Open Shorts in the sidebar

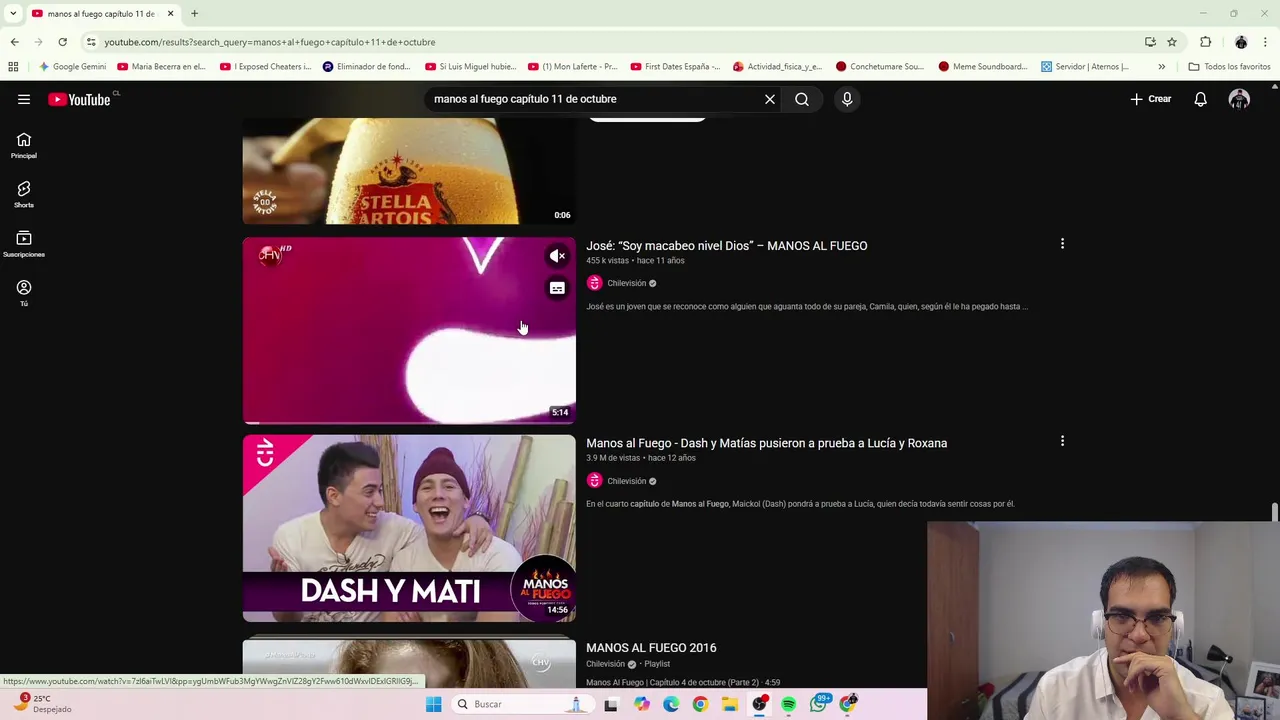click(x=24, y=195)
